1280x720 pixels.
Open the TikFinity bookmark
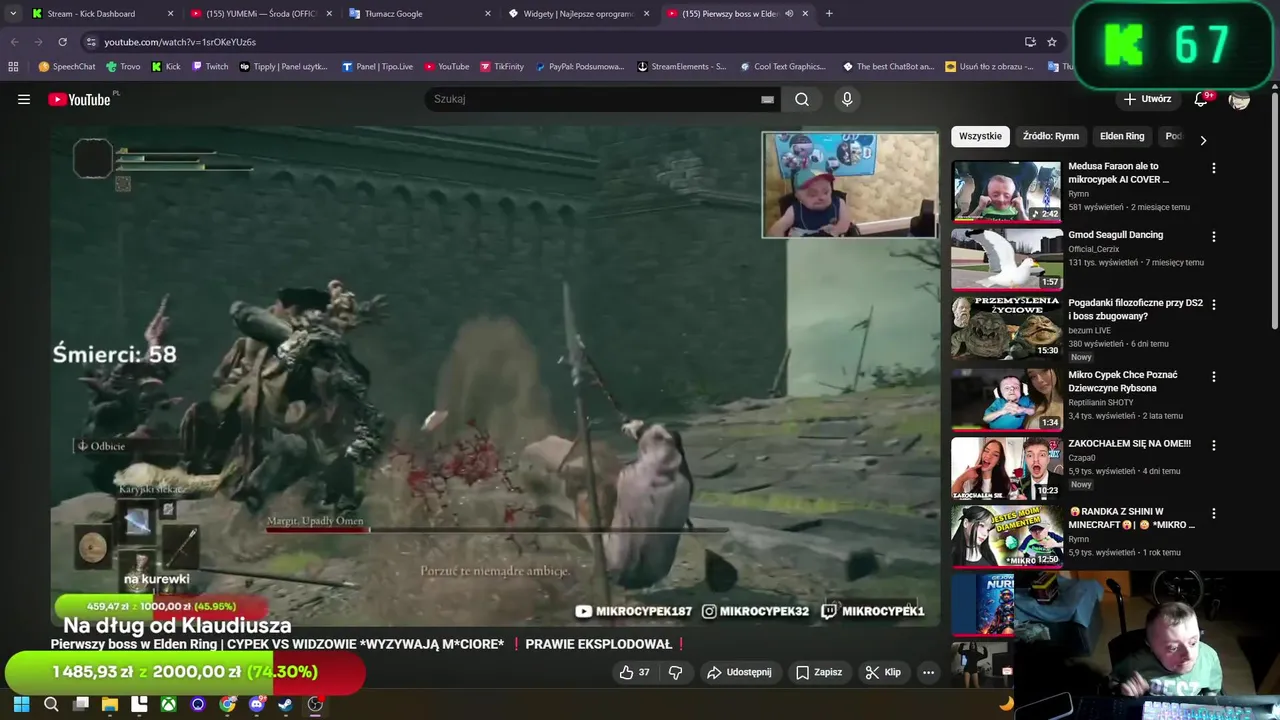click(x=502, y=66)
